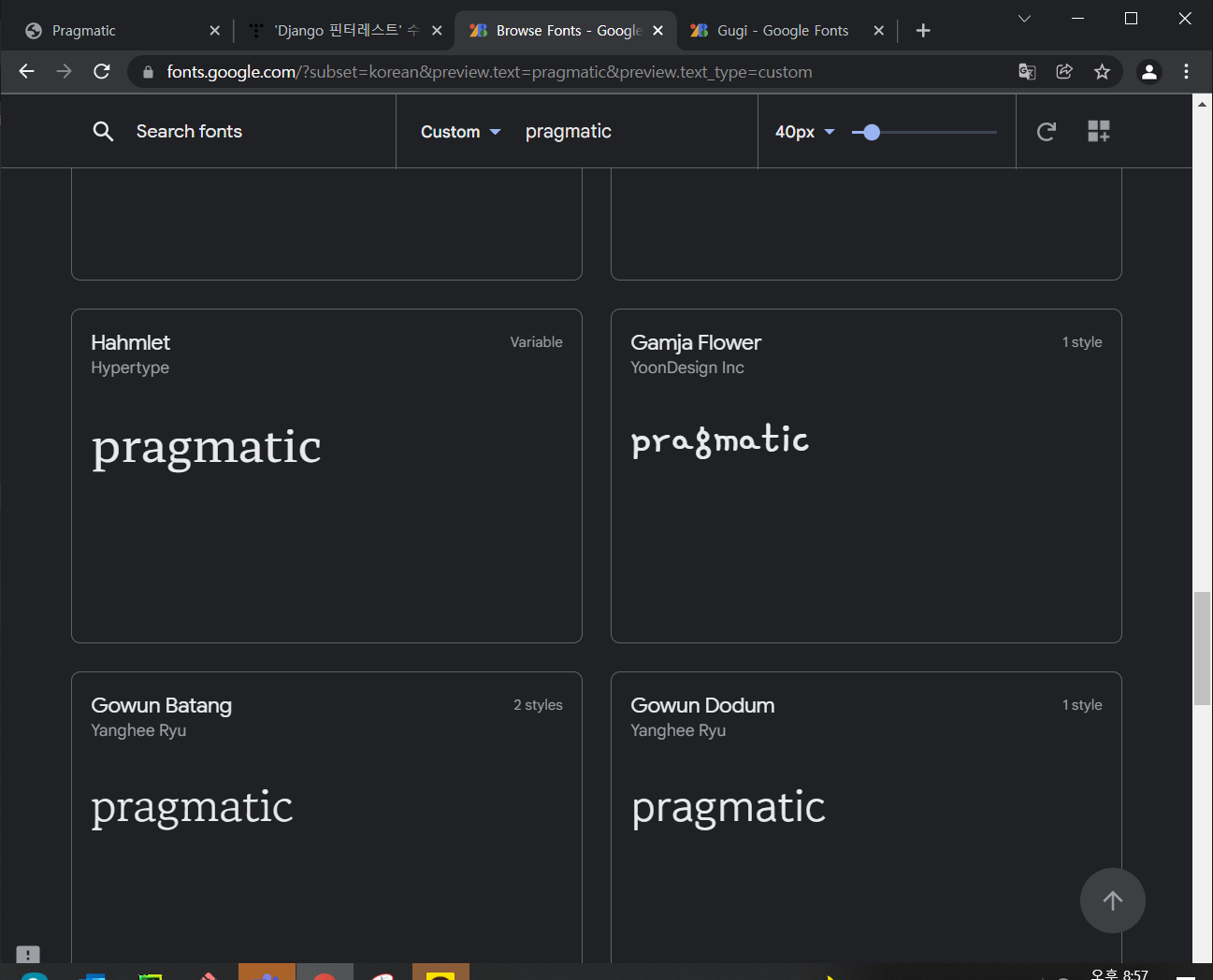Image resolution: width=1213 pixels, height=980 pixels.
Task: Reload the page with browser refresh
Action: [102, 72]
